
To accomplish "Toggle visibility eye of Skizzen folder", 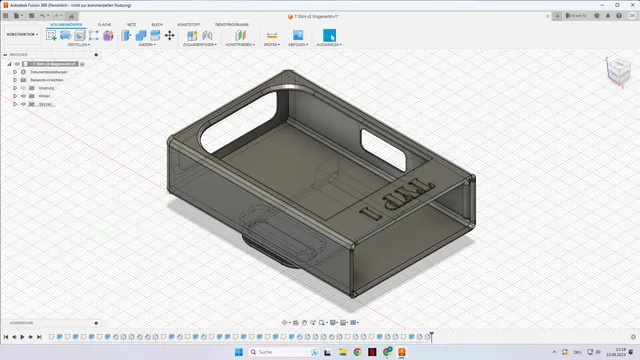I will point(23,104).
